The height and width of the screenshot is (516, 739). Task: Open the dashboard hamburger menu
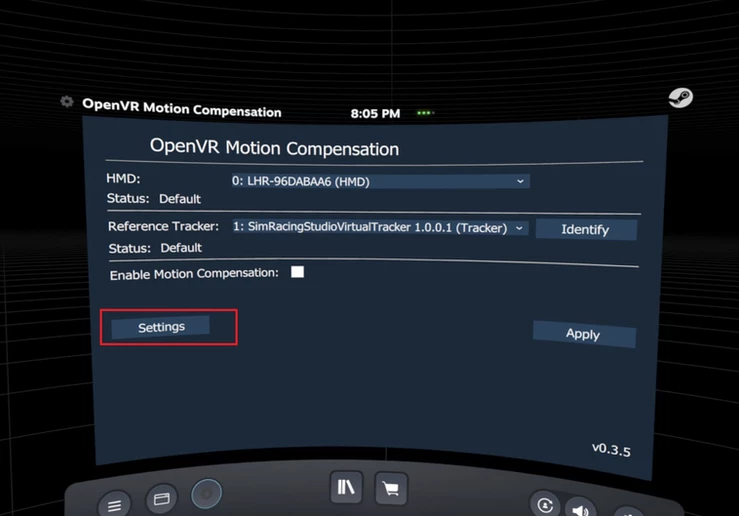coord(114,505)
